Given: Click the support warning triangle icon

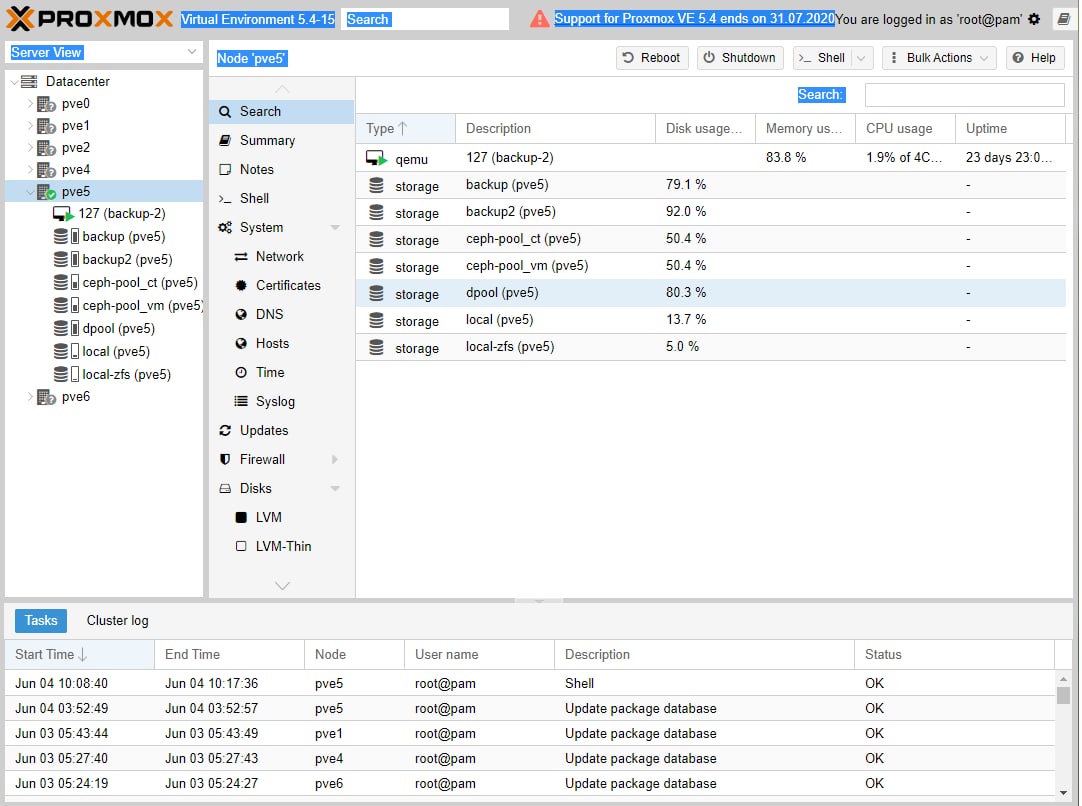Looking at the screenshot, I should click(x=540, y=19).
